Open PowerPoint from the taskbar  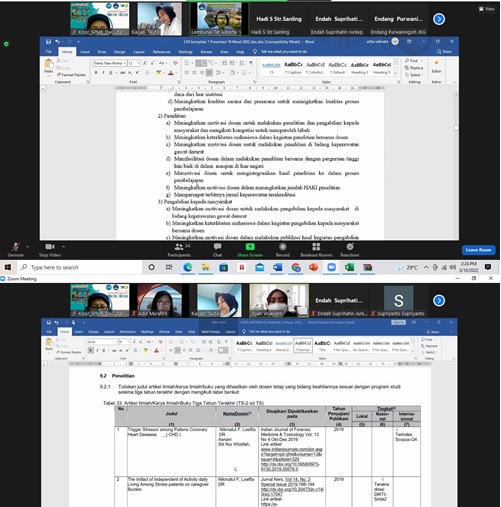313,267
